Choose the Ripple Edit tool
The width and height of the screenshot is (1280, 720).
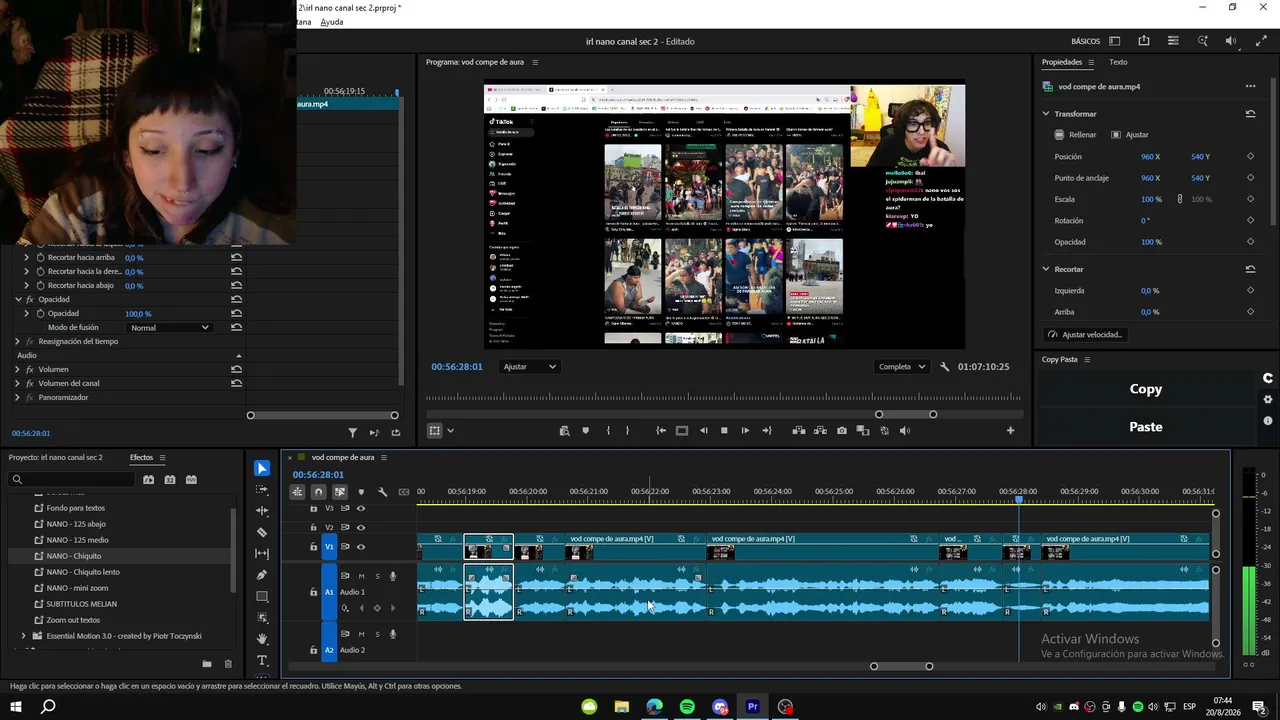(262, 511)
